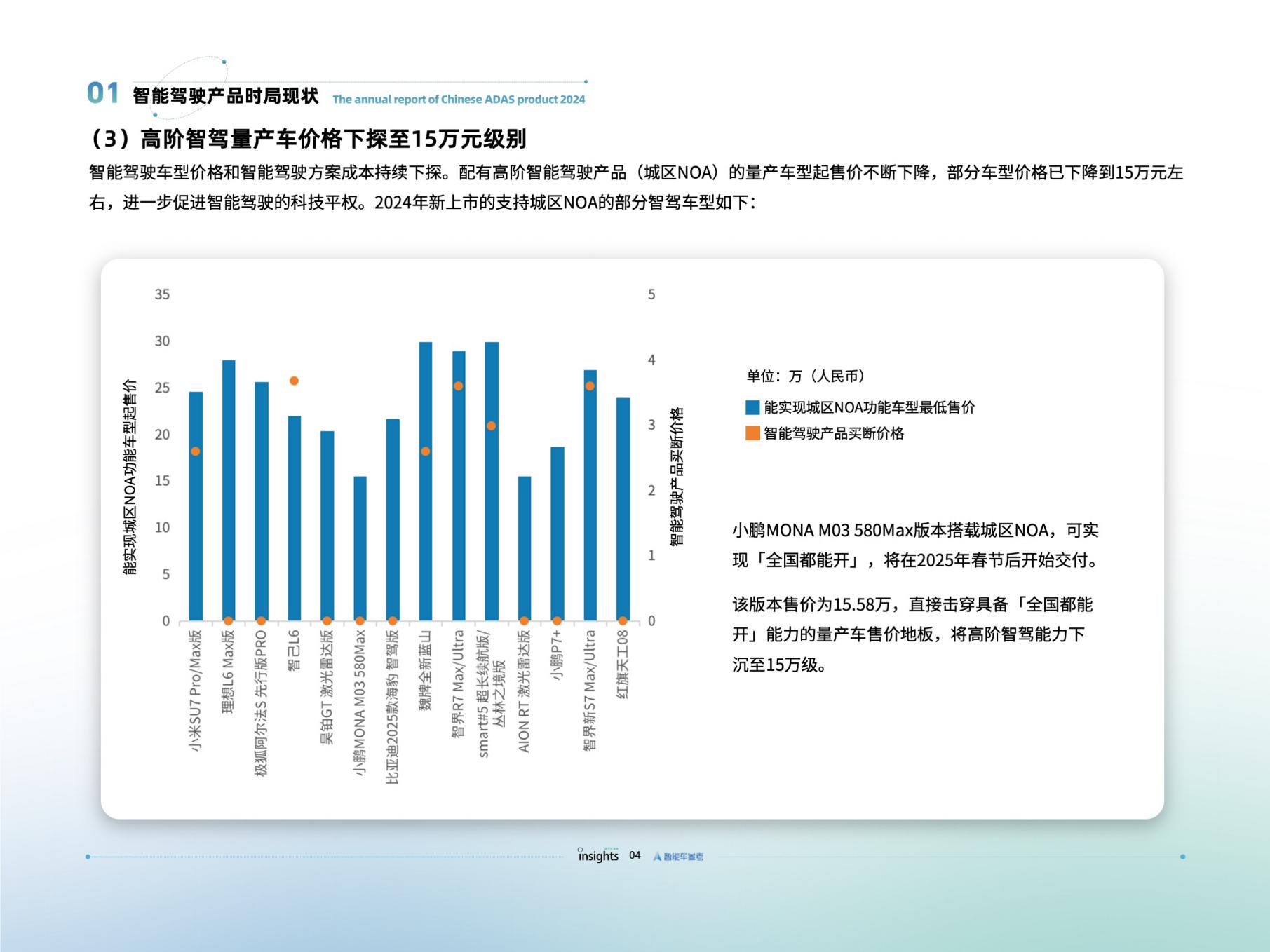Click the English subtitle about Chinese ADAS product 2024
This screenshot has width=1270, height=952.
459,100
